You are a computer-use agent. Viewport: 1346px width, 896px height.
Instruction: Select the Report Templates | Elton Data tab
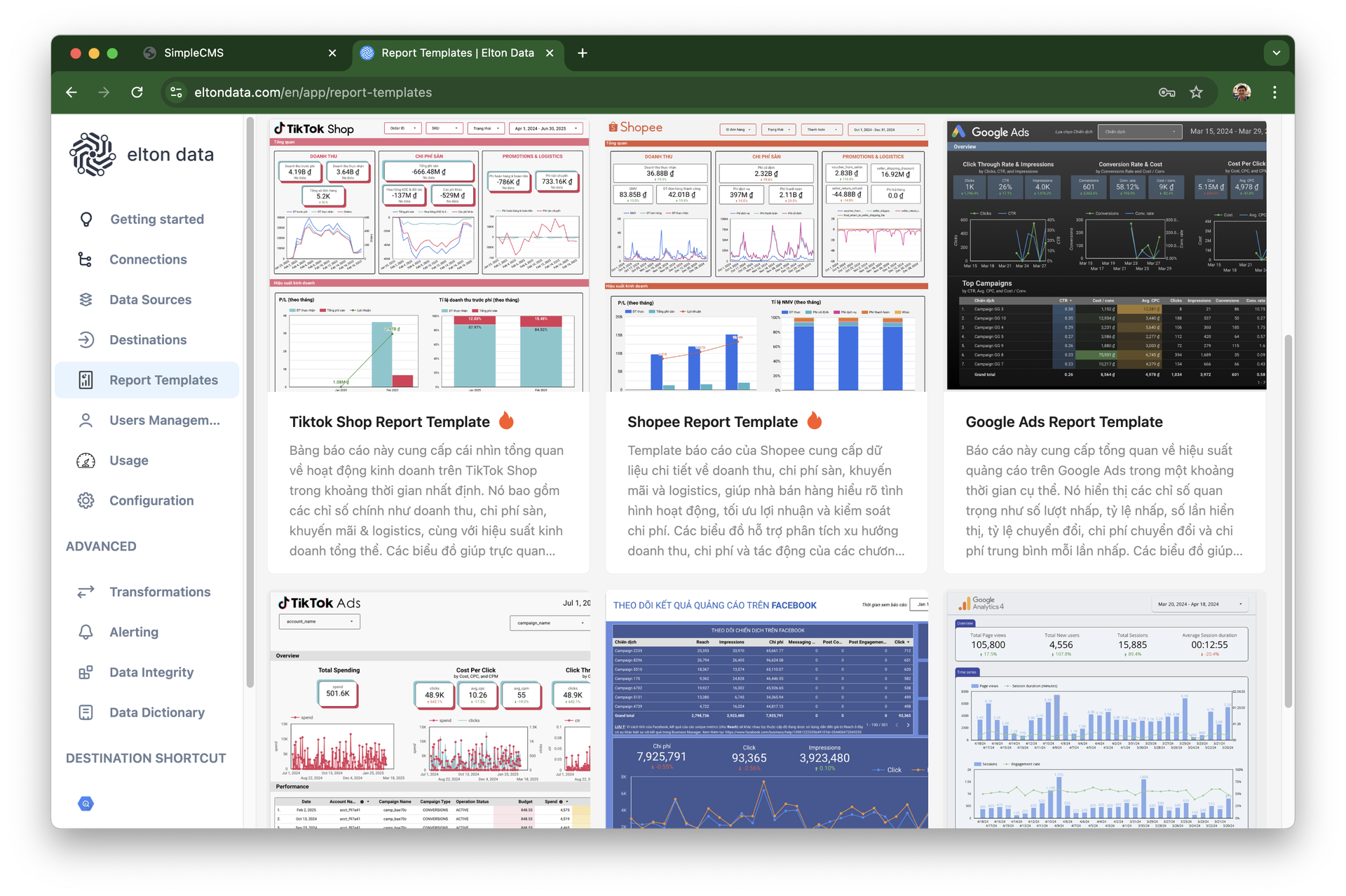coord(457,53)
